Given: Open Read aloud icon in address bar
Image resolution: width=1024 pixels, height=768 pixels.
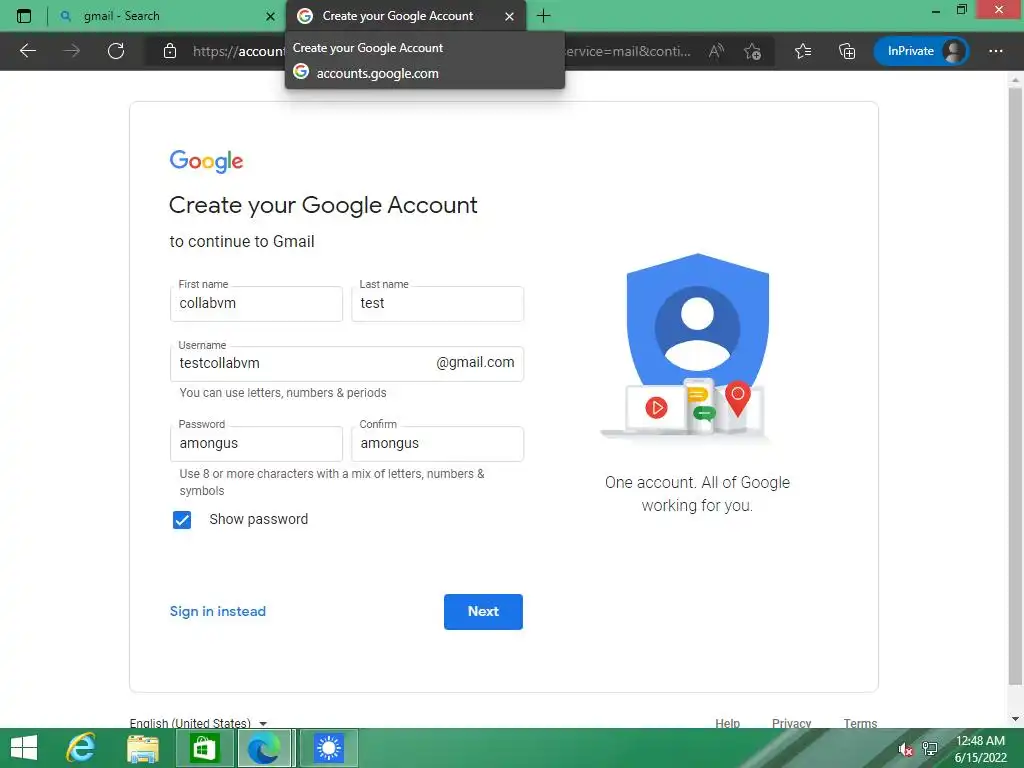Looking at the screenshot, I should pyautogui.click(x=716, y=51).
